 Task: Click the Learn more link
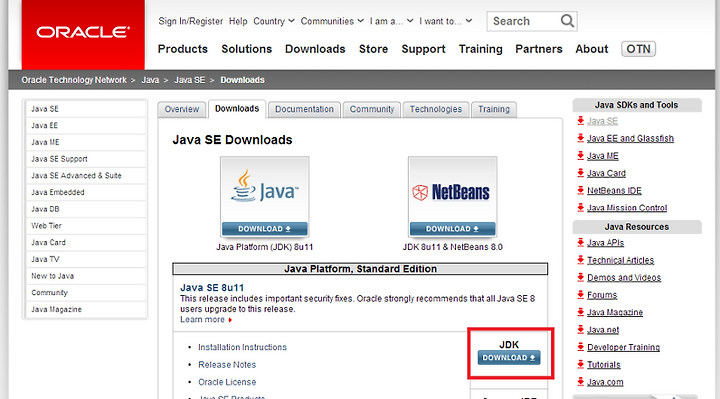[202, 320]
